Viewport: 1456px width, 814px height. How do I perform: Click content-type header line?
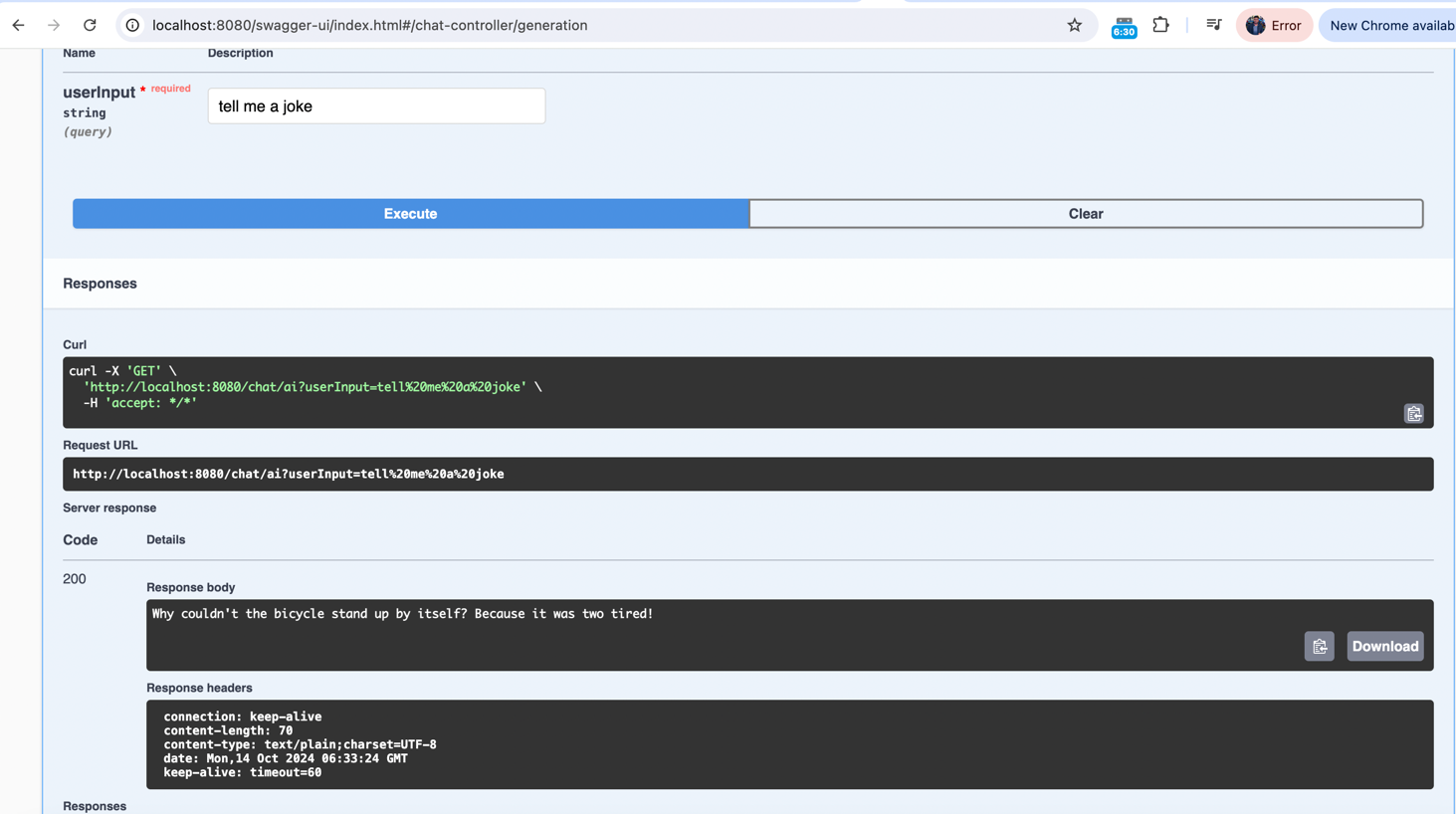coord(300,744)
